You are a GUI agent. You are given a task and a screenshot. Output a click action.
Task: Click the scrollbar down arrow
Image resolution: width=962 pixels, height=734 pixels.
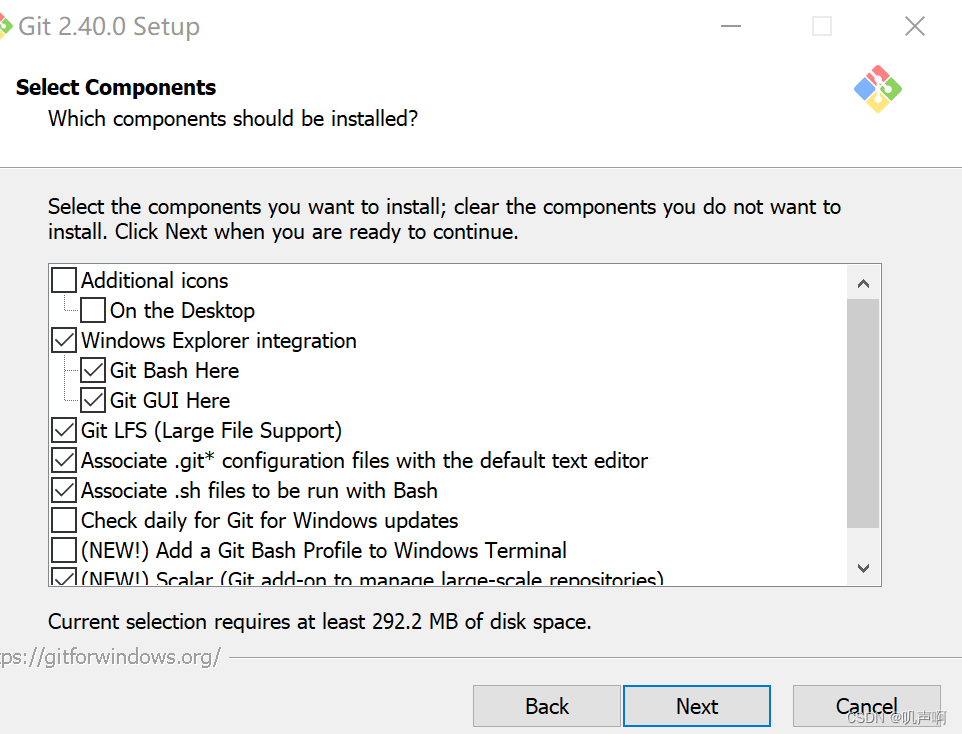coord(863,567)
